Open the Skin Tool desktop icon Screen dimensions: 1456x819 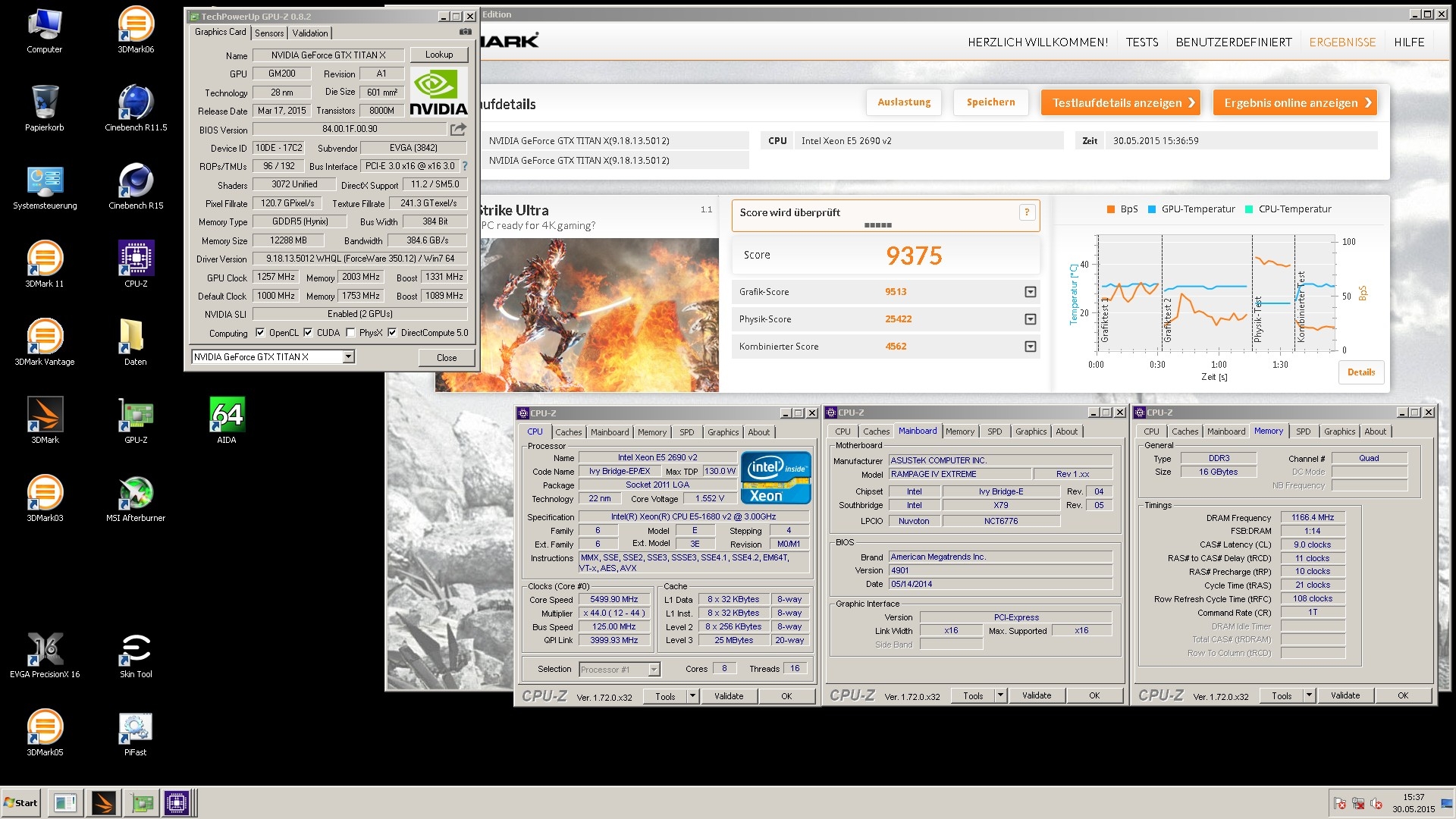coord(136,655)
